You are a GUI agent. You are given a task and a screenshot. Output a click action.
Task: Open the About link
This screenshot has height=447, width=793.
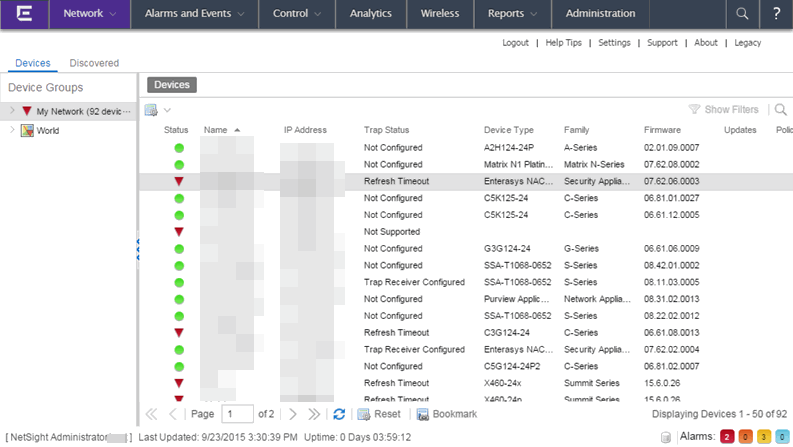pyautogui.click(x=706, y=43)
